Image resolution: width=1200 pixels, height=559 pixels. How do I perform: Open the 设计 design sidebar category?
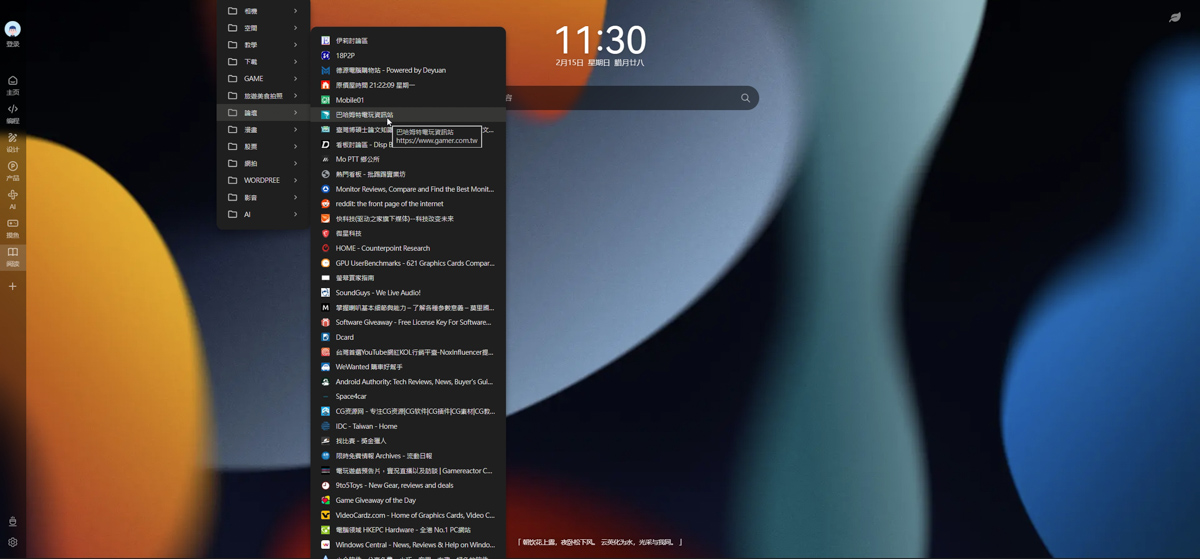point(13,139)
